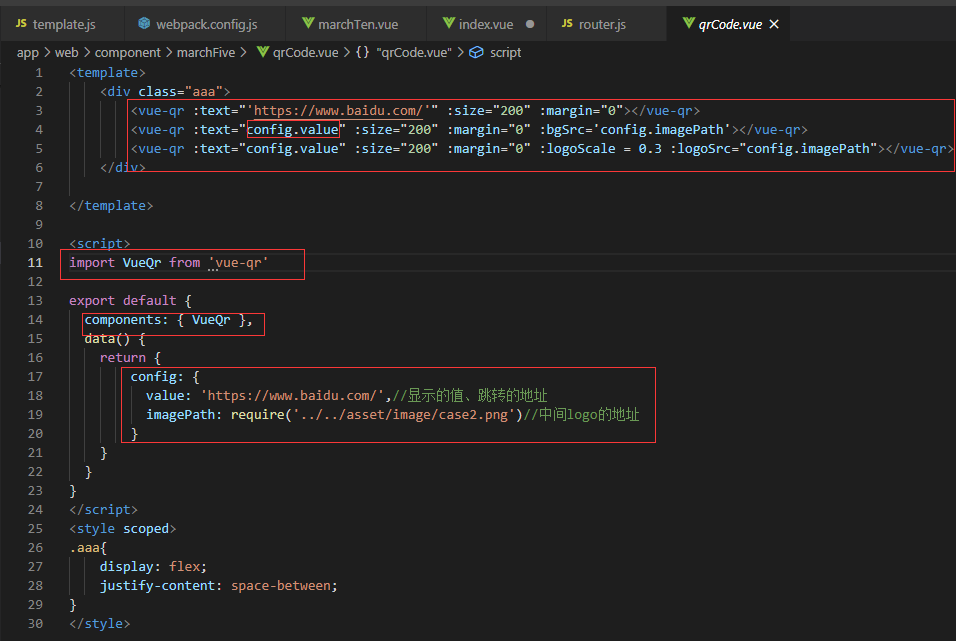Screen dimensions: 956x641
Task: Click 'components:' on line 14
Action: pos(126,320)
